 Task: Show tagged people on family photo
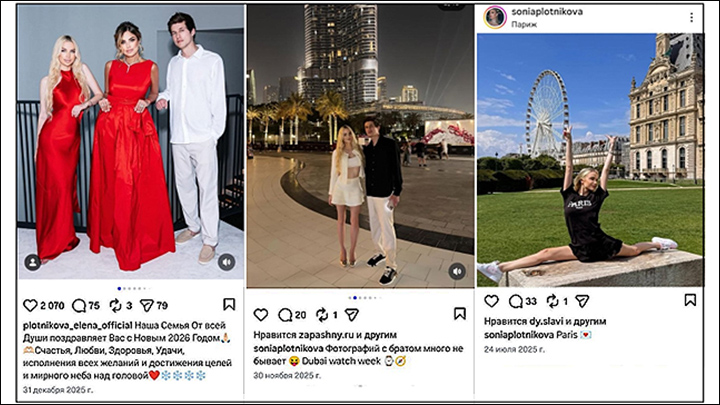click(x=33, y=262)
